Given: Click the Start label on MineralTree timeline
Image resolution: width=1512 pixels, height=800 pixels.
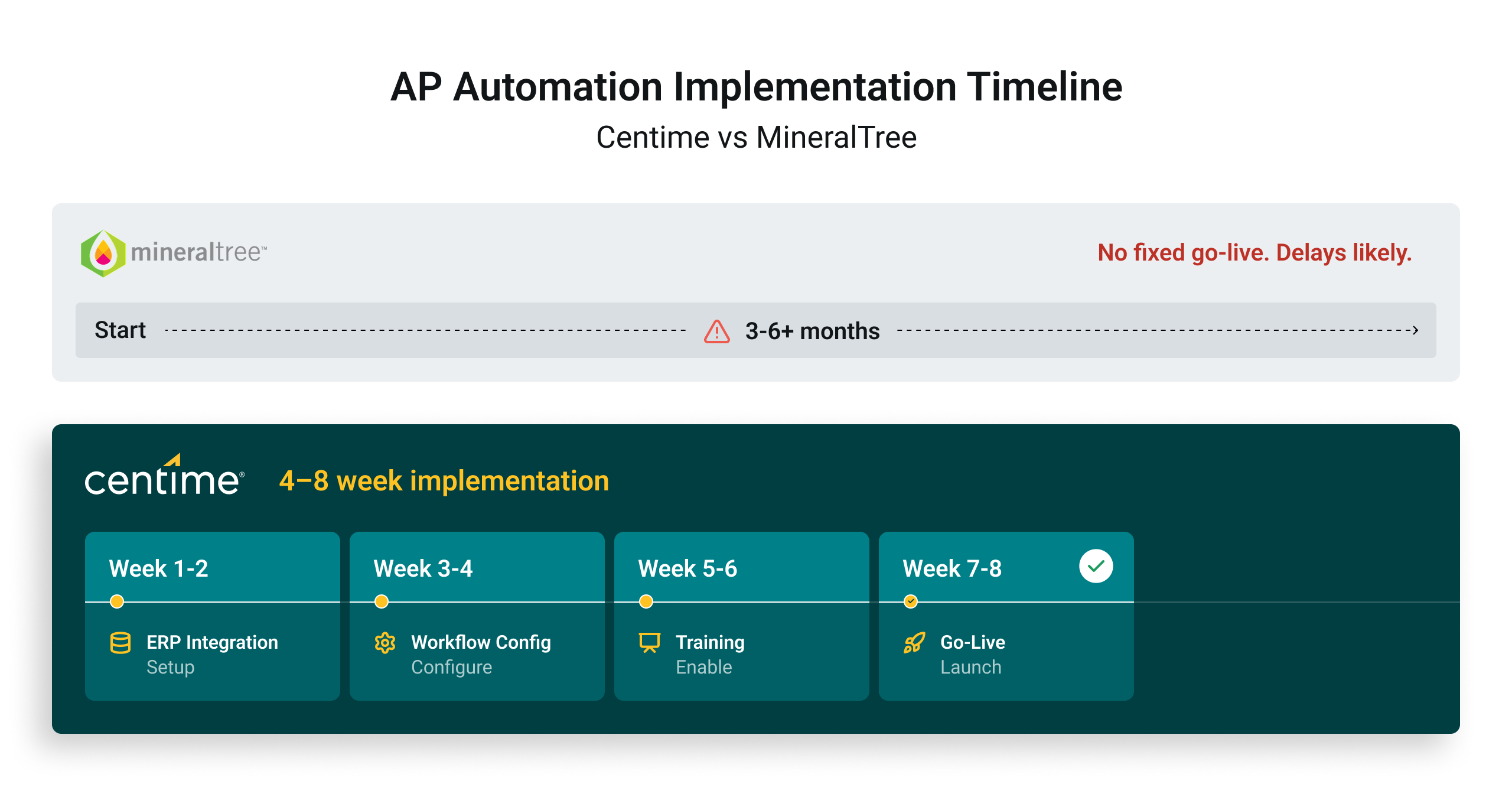Looking at the screenshot, I should [120, 330].
